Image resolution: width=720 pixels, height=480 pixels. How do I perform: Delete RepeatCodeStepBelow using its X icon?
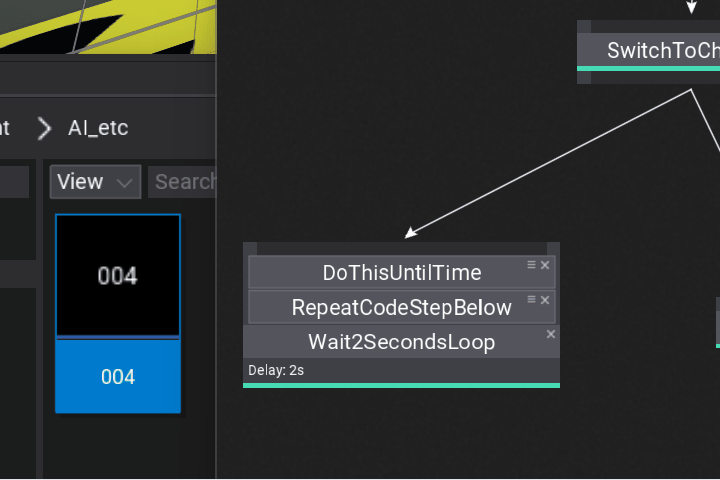[545, 300]
